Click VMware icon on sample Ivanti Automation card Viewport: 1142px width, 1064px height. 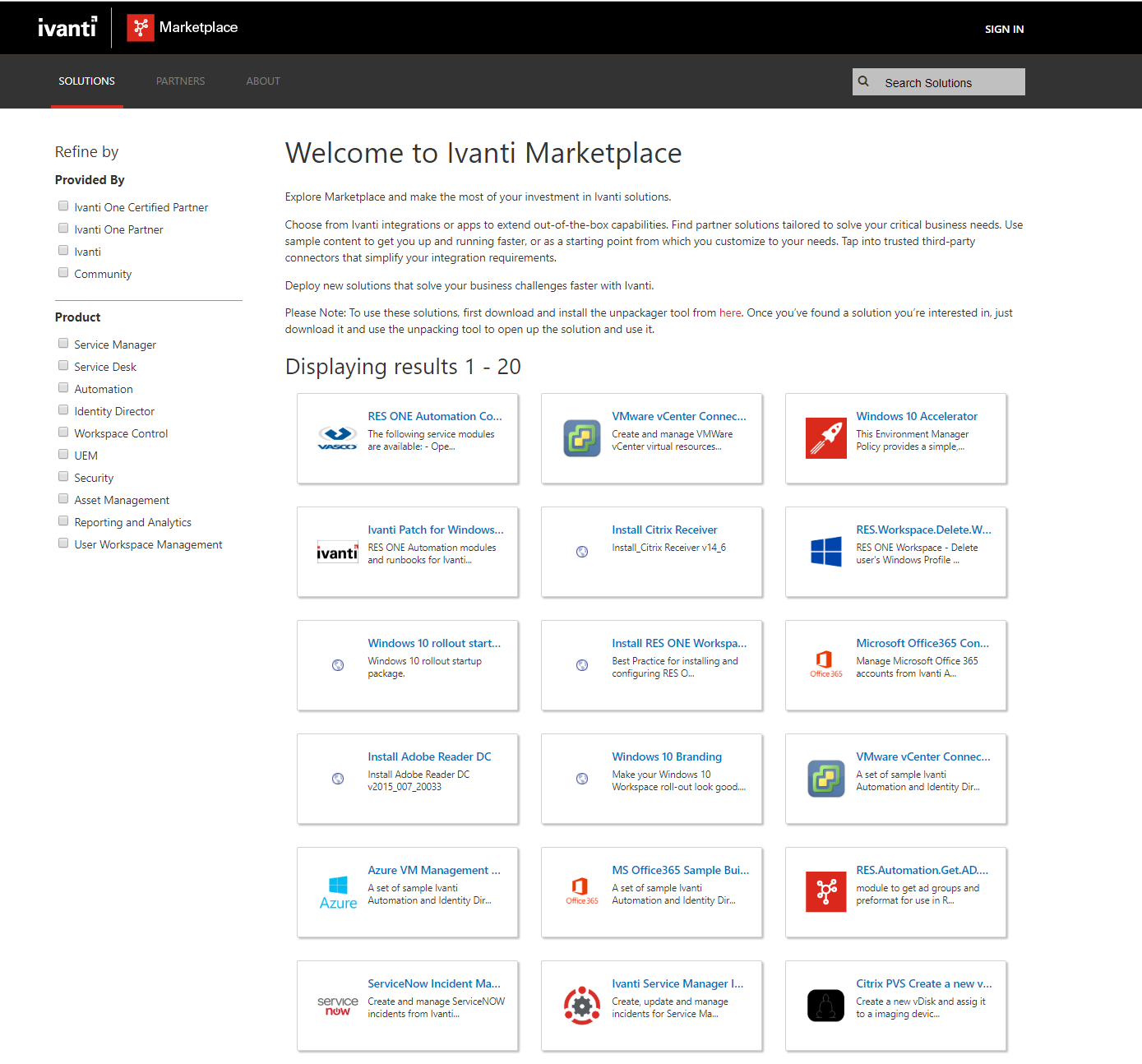[x=825, y=779]
